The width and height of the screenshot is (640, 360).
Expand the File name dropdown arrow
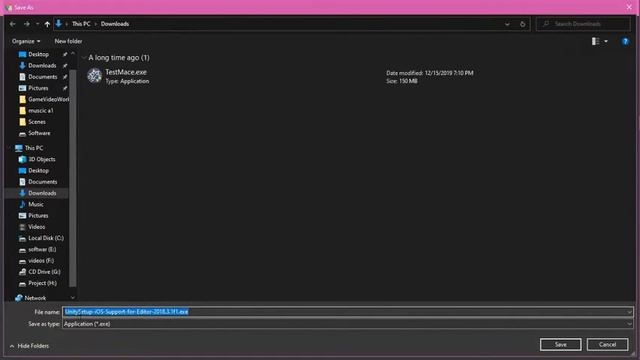coord(629,312)
